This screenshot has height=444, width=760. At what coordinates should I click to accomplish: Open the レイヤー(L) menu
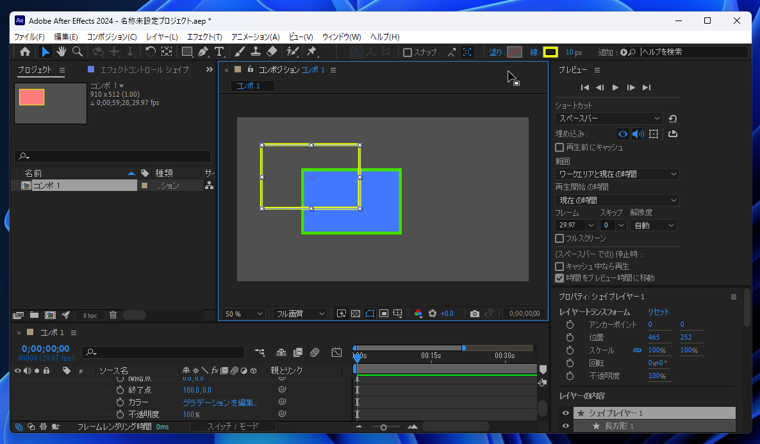161,37
